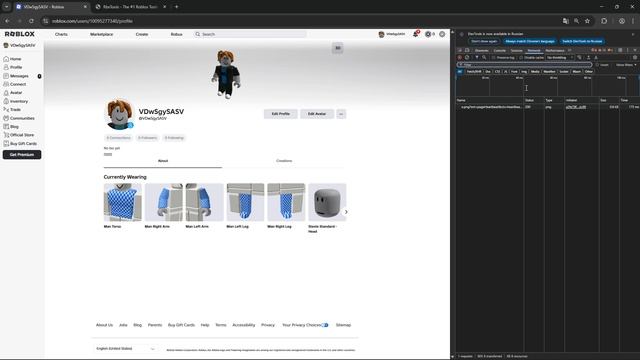Click the red network record button in DevTools
The height and width of the screenshot is (360, 640).
pos(460,58)
